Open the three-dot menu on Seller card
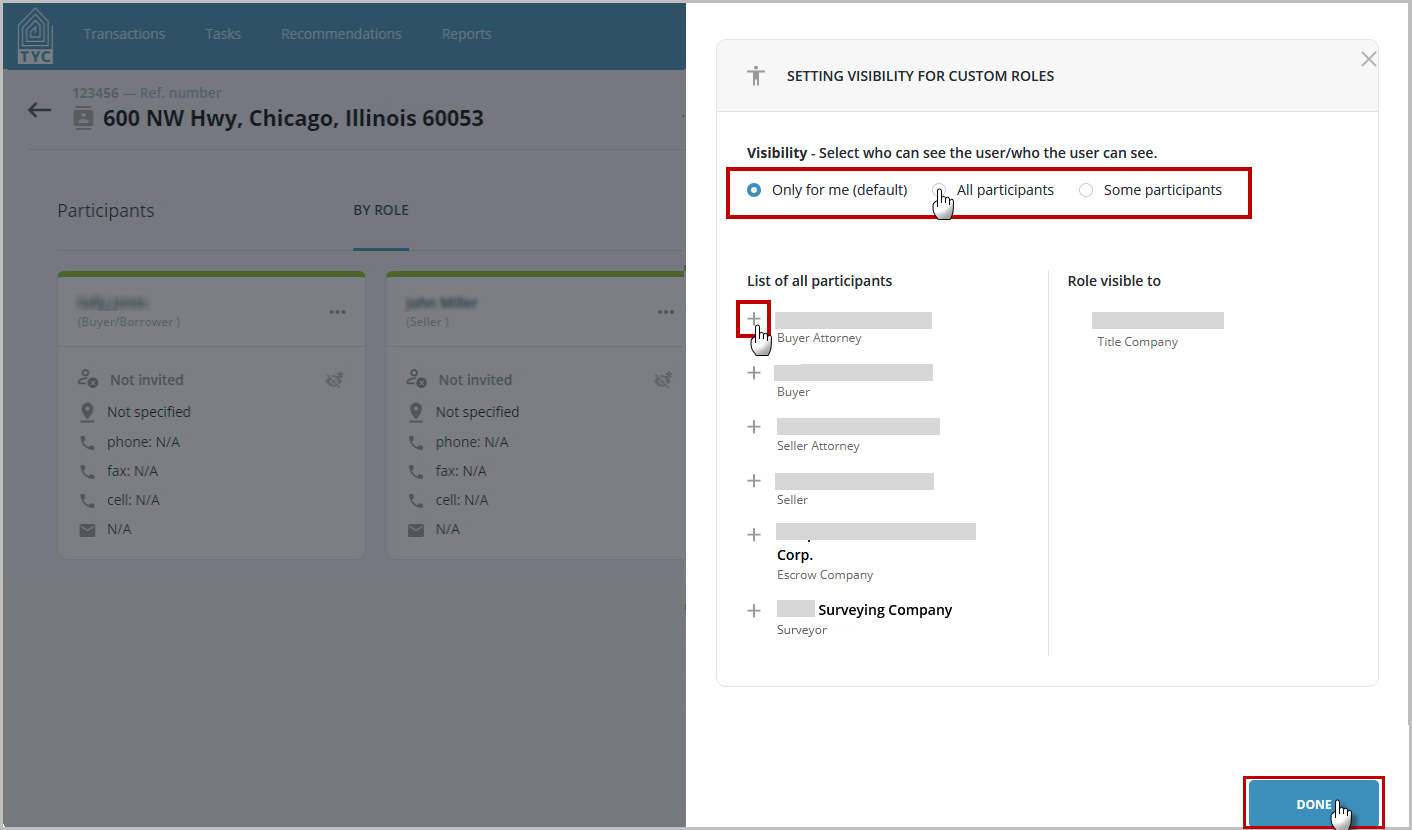The width and height of the screenshot is (1412, 830). tap(666, 312)
